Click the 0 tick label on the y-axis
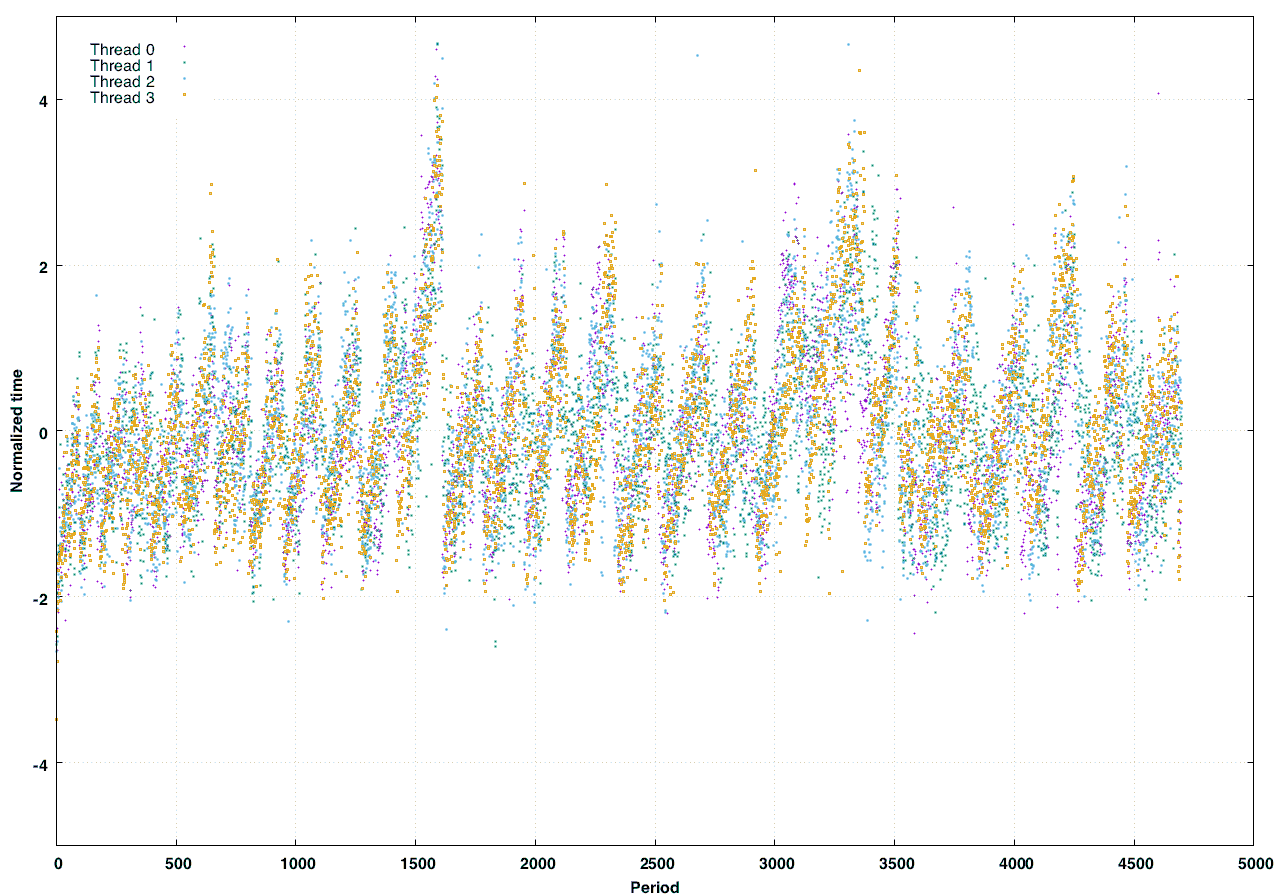 [42, 432]
